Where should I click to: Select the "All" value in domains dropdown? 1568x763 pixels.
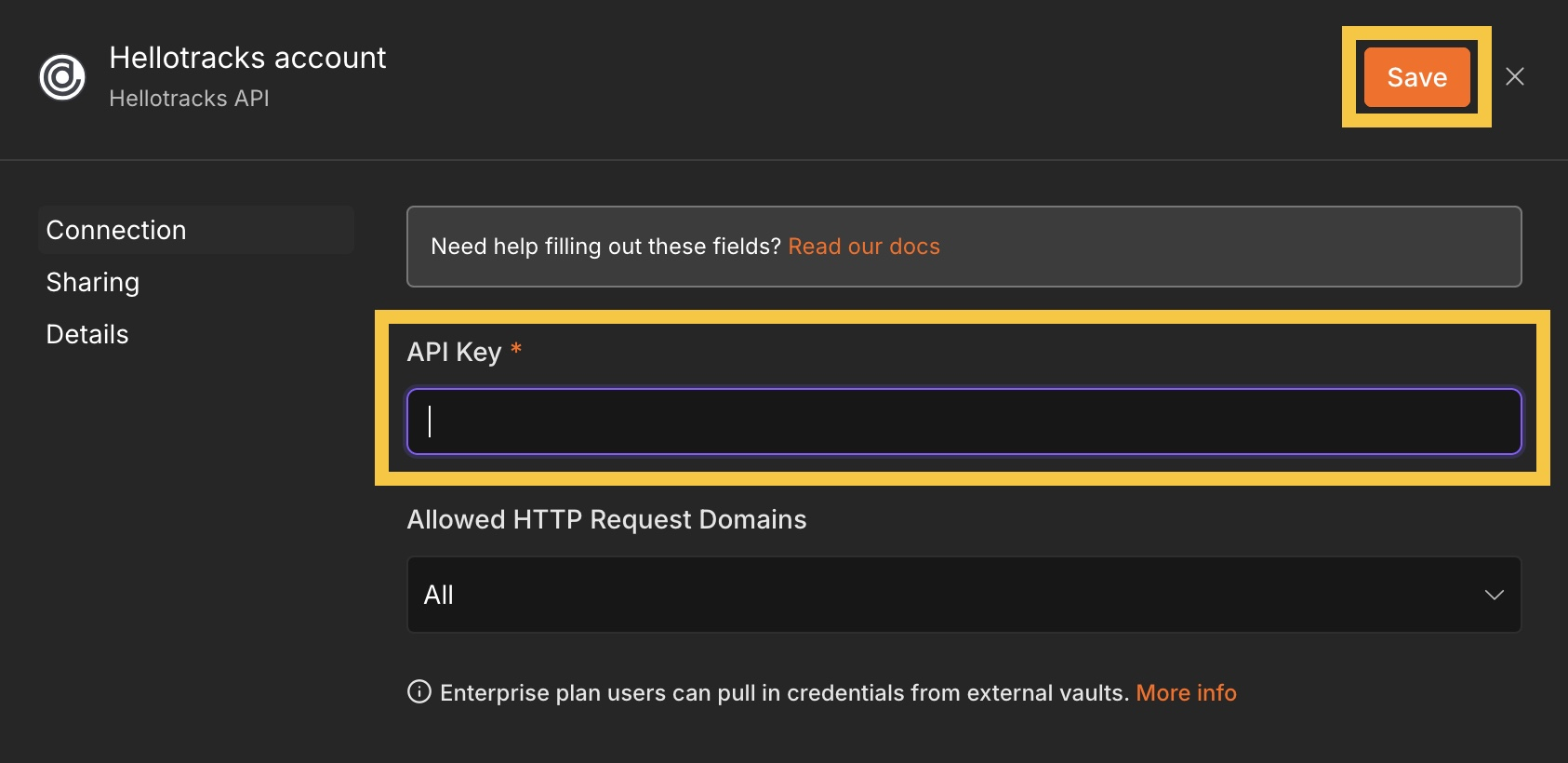pyautogui.click(x=439, y=595)
